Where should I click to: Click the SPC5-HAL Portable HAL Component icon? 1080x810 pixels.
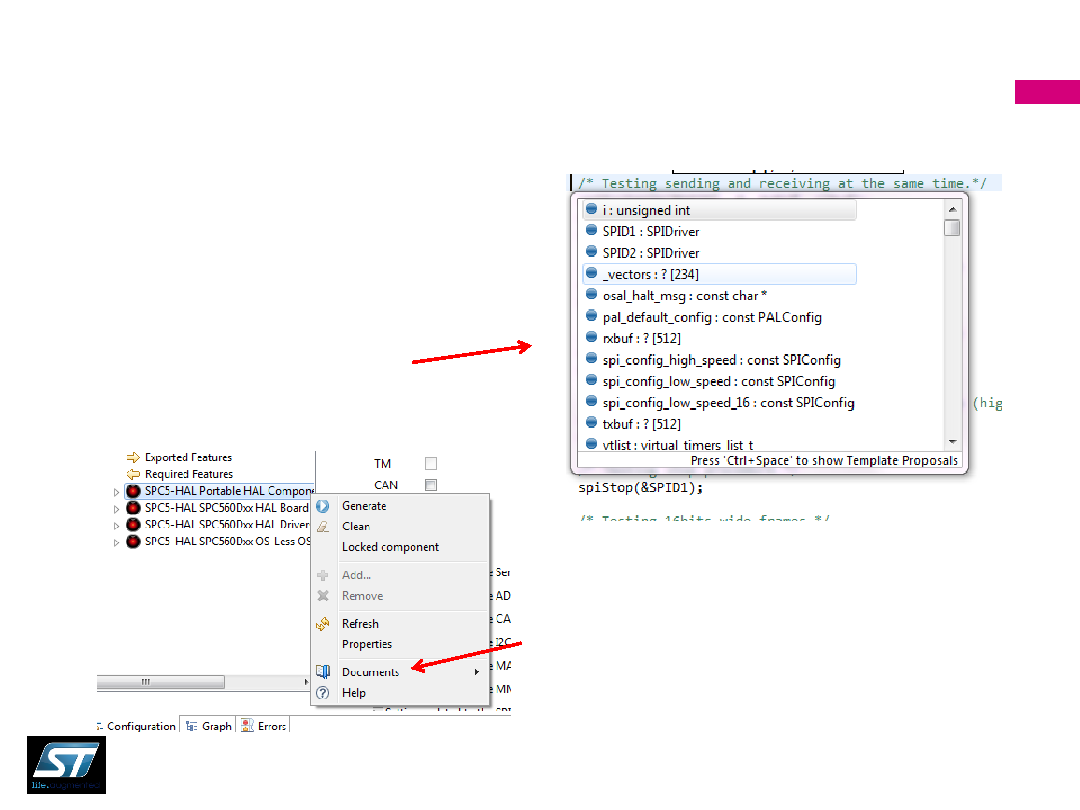tap(133, 491)
